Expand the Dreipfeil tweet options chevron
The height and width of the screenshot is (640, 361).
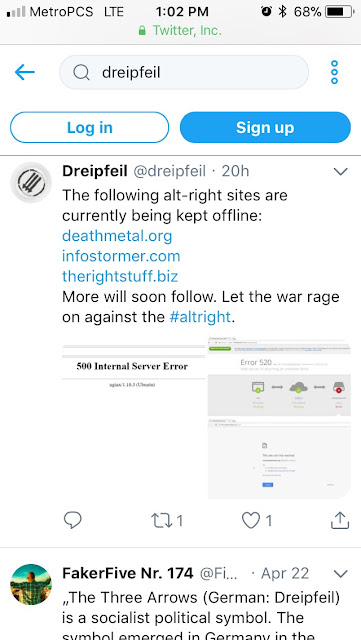341,171
